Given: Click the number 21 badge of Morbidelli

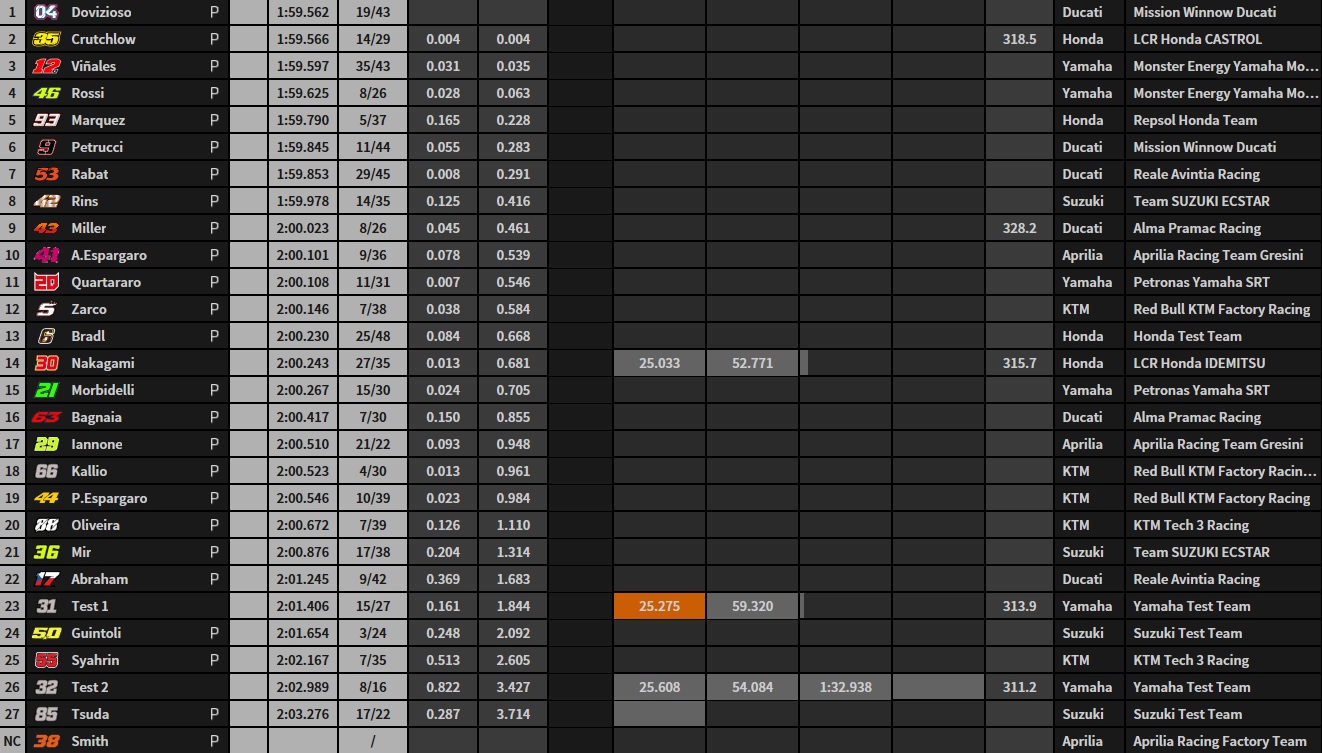Looking at the screenshot, I should (x=46, y=390).
